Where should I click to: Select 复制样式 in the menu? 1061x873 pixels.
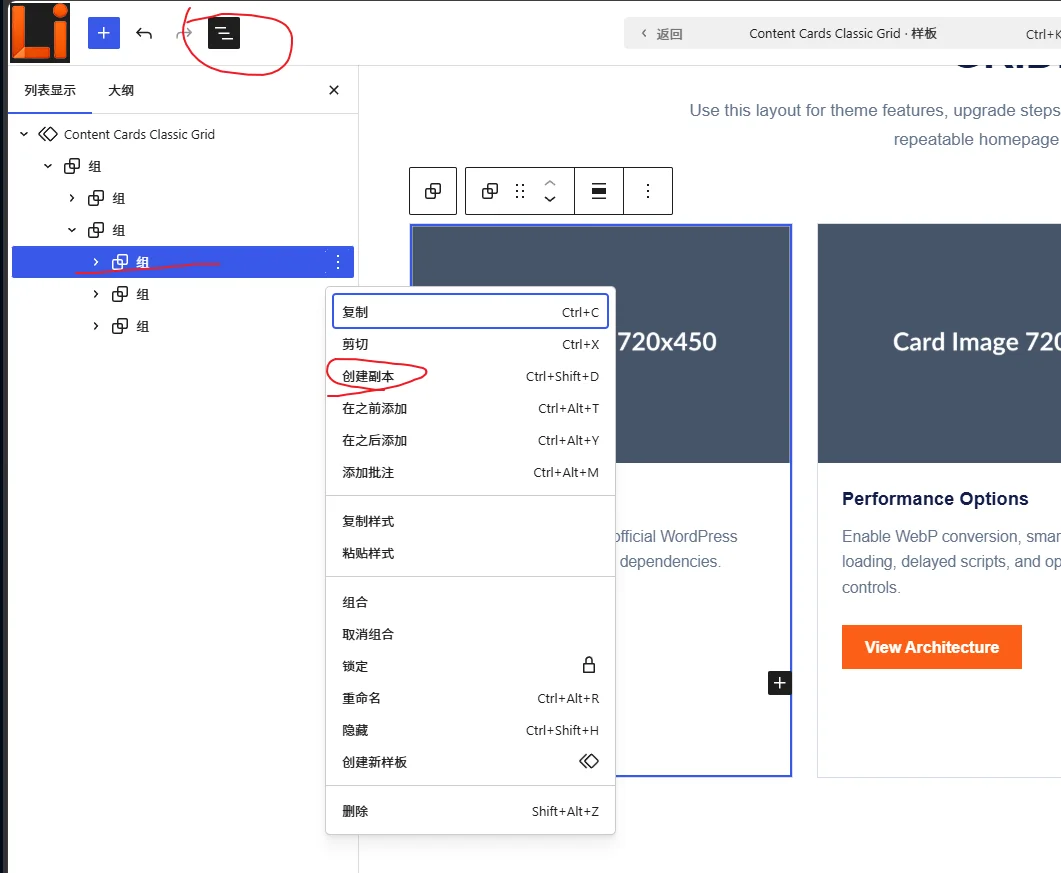(x=470, y=521)
